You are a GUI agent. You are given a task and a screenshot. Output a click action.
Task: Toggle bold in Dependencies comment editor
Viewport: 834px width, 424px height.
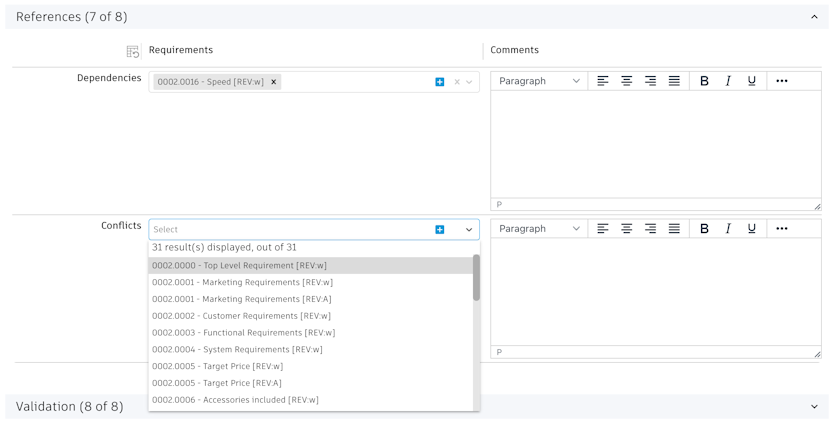(x=705, y=81)
